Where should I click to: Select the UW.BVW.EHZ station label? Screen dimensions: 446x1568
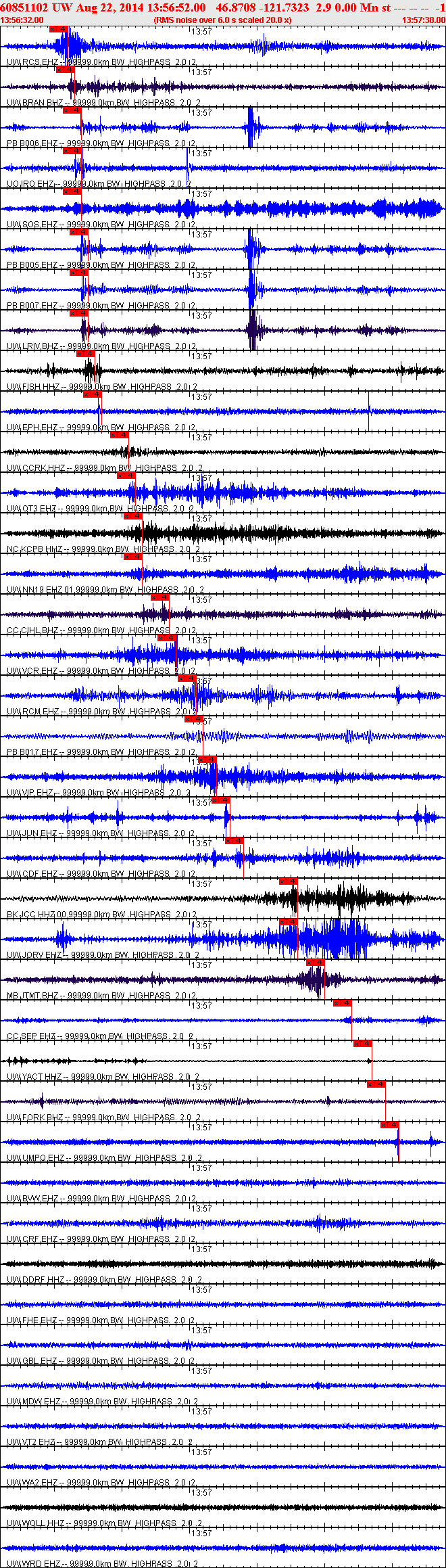tap(32, 1199)
